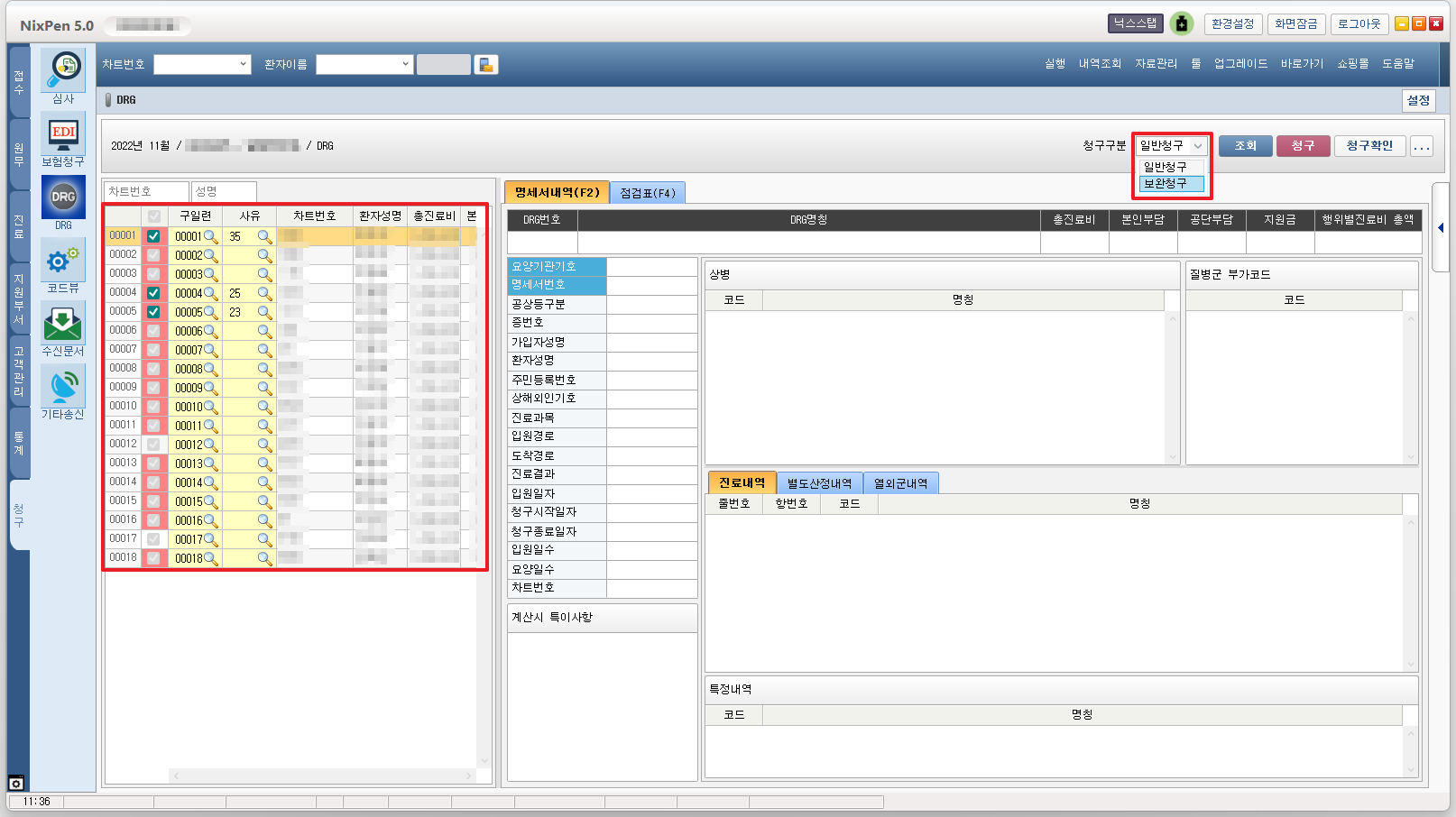Click the 조회 button

(x=1245, y=146)
